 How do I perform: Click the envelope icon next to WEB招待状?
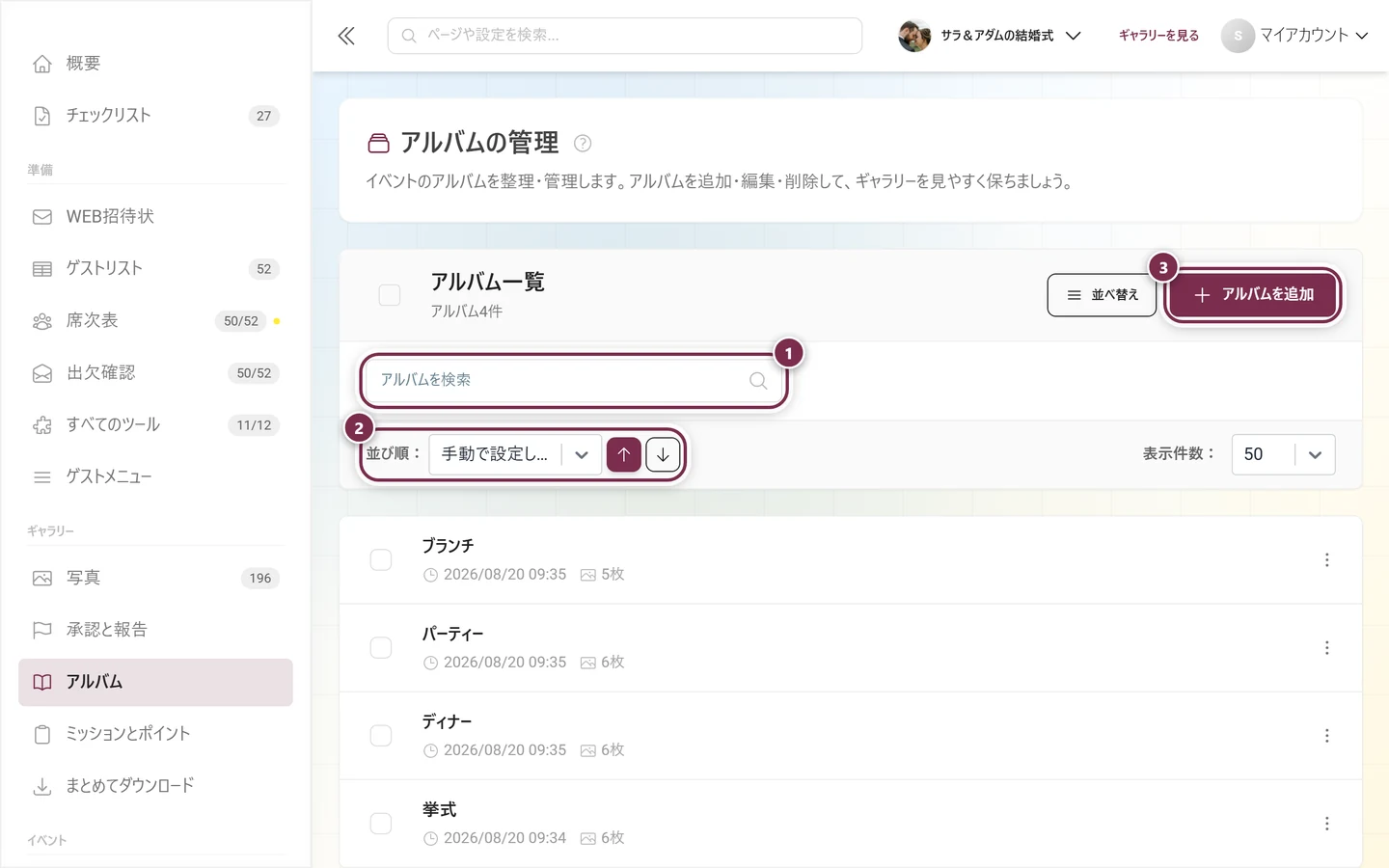tap(42, 217)
